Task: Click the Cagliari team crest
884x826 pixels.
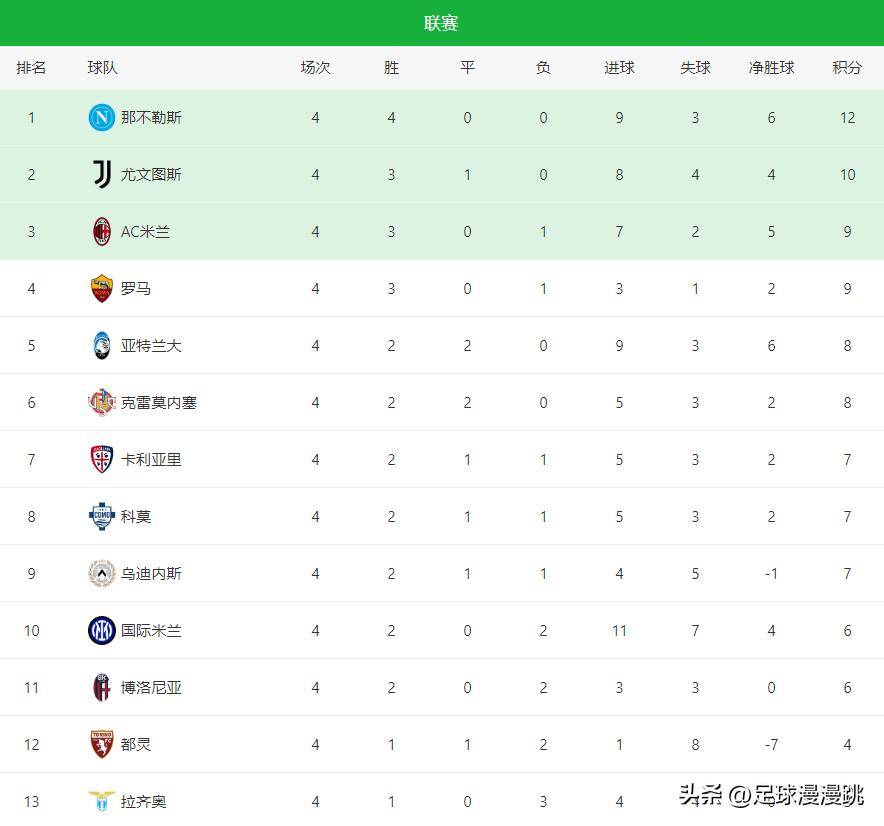Action: [102, 460]
